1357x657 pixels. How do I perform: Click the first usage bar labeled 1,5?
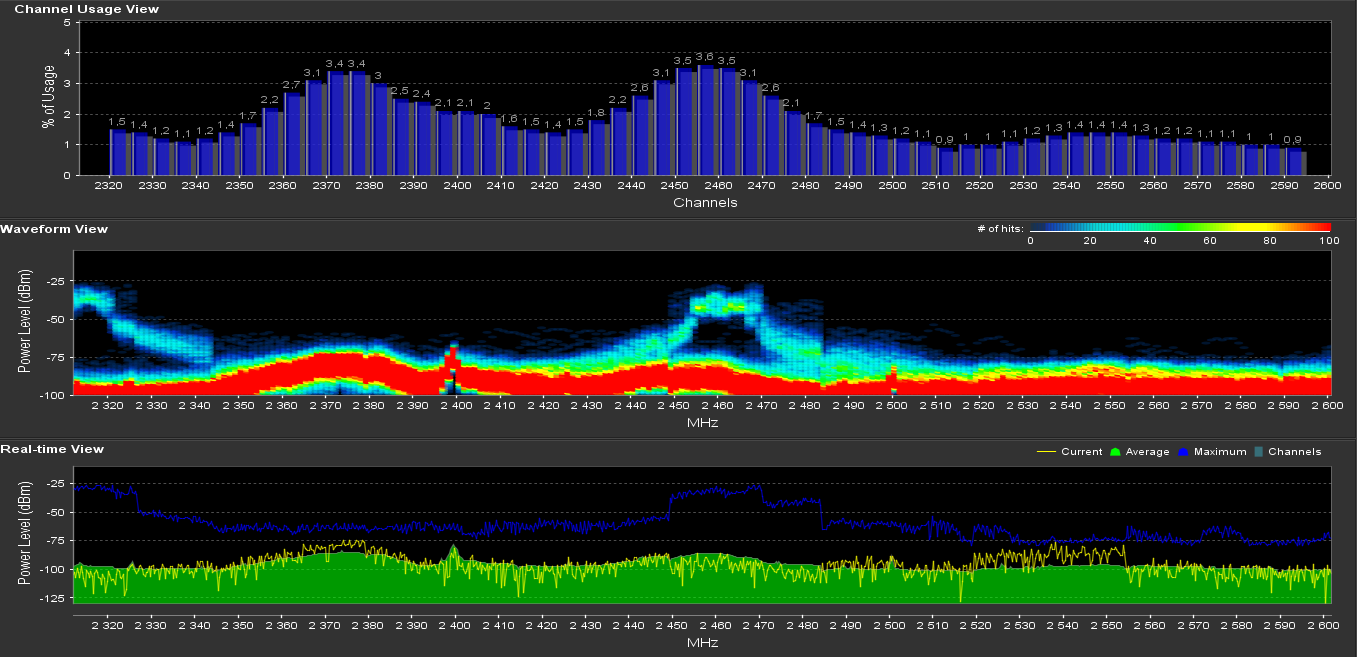[118, 152]
